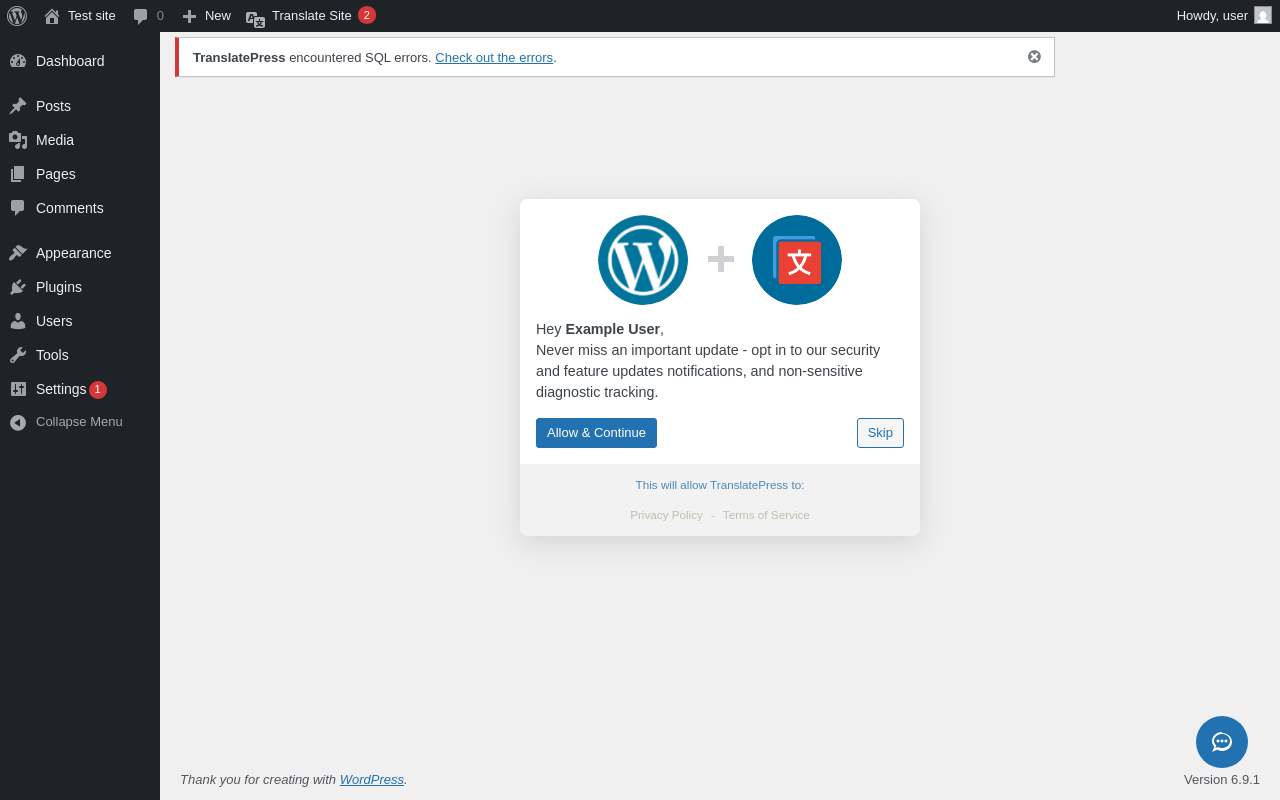Open the Translate Site toolbar item
This screenshot has height=800, width=1280.
(312, 16)
